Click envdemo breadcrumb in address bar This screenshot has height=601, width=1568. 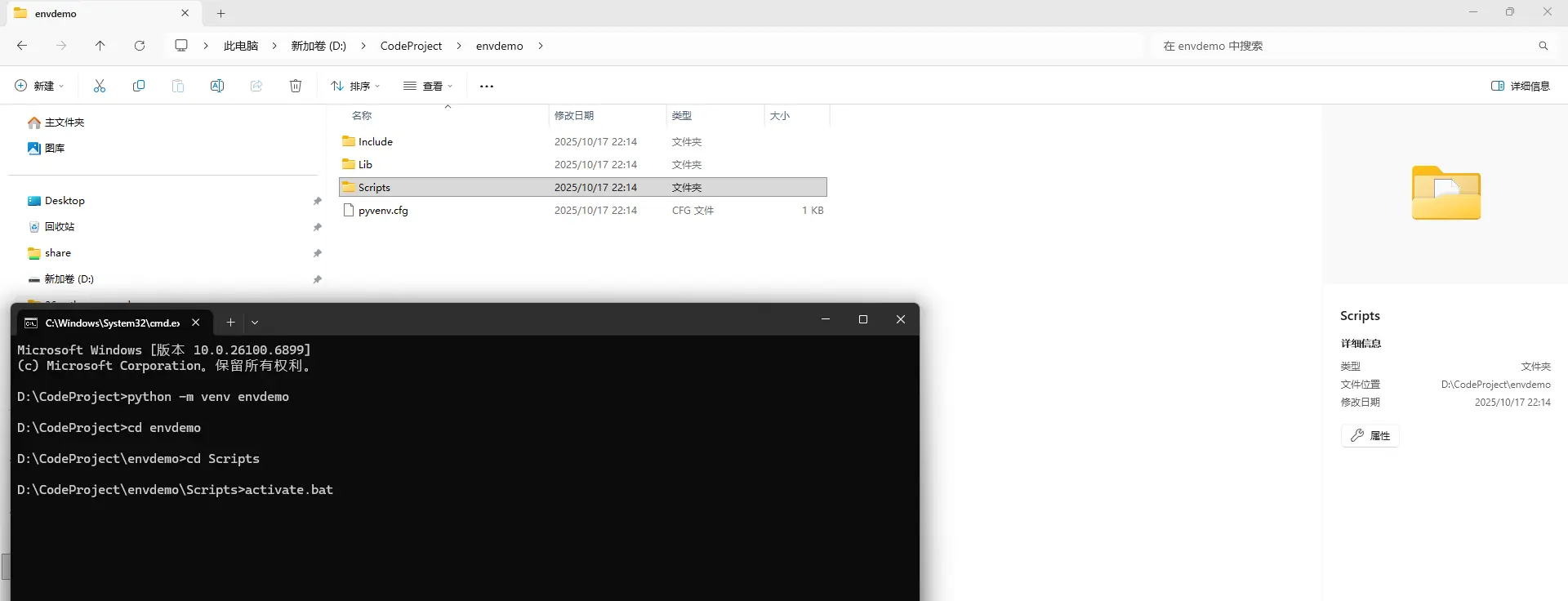coord(500,46)
